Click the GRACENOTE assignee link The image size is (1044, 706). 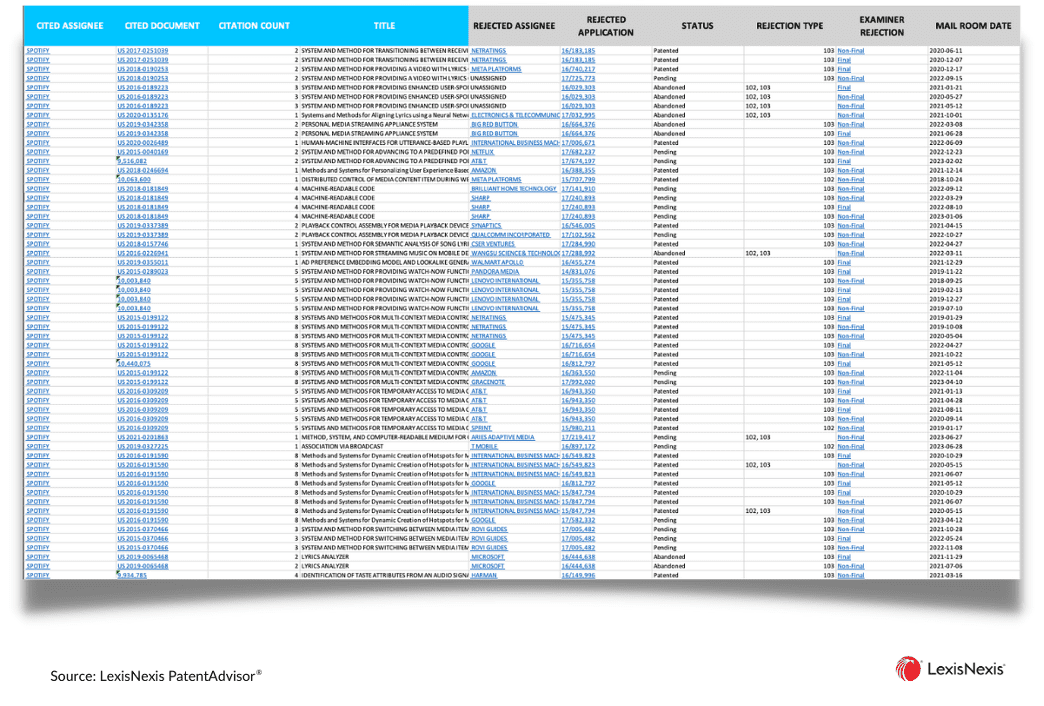pyautogui.click(x=487, y=382)
